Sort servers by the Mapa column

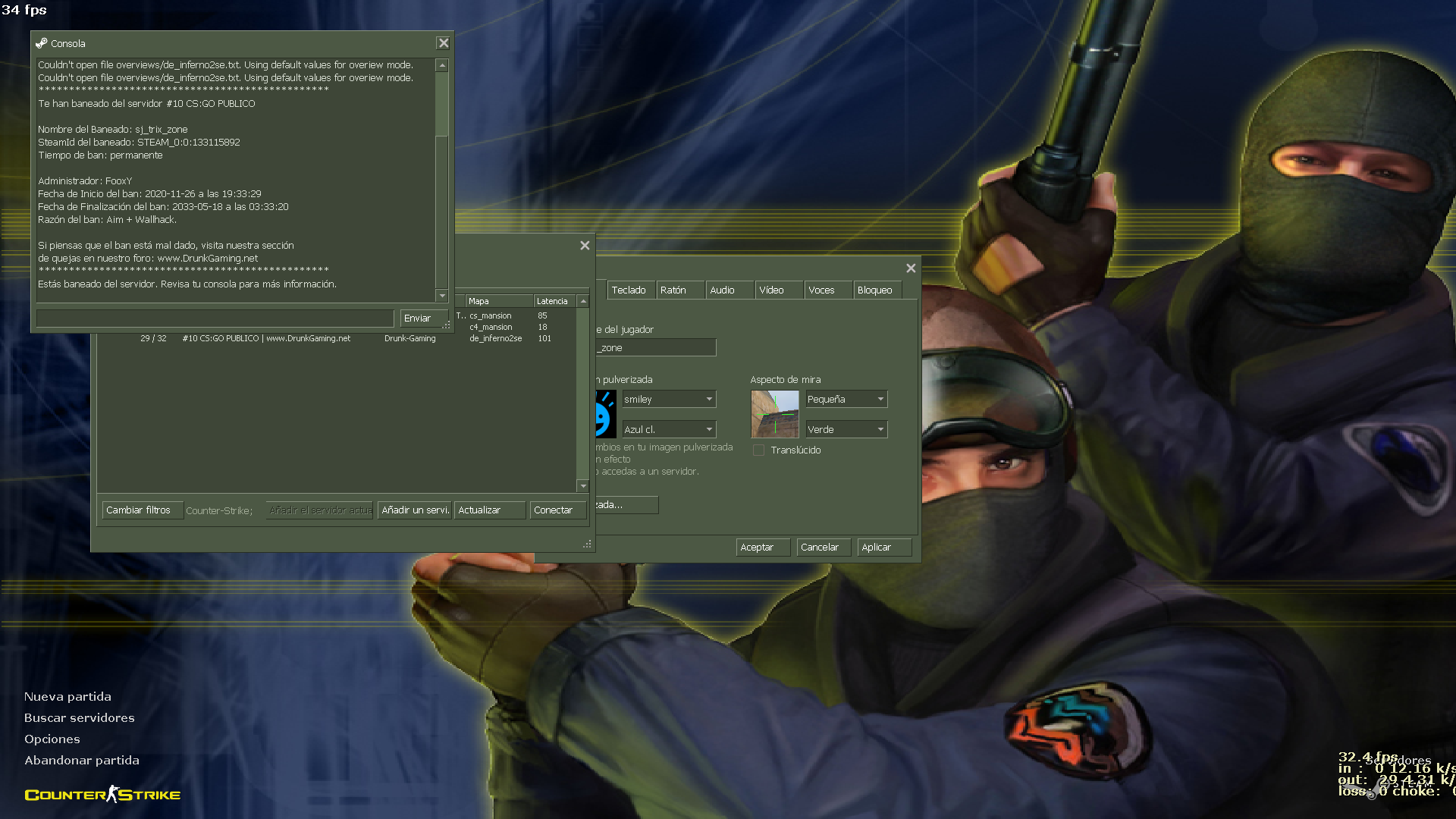pyautogui.click(x=499, y=302)
